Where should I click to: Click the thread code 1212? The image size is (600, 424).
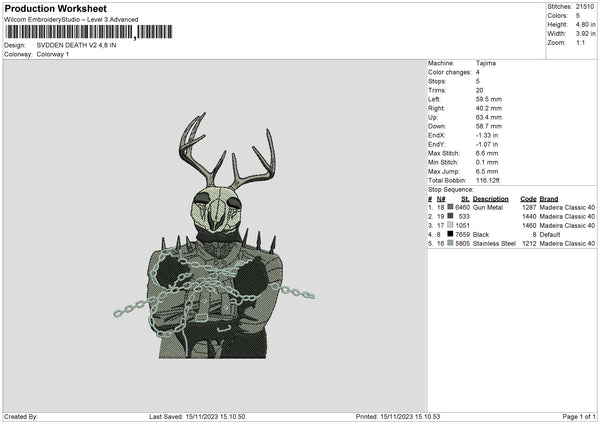click(529, 243)
